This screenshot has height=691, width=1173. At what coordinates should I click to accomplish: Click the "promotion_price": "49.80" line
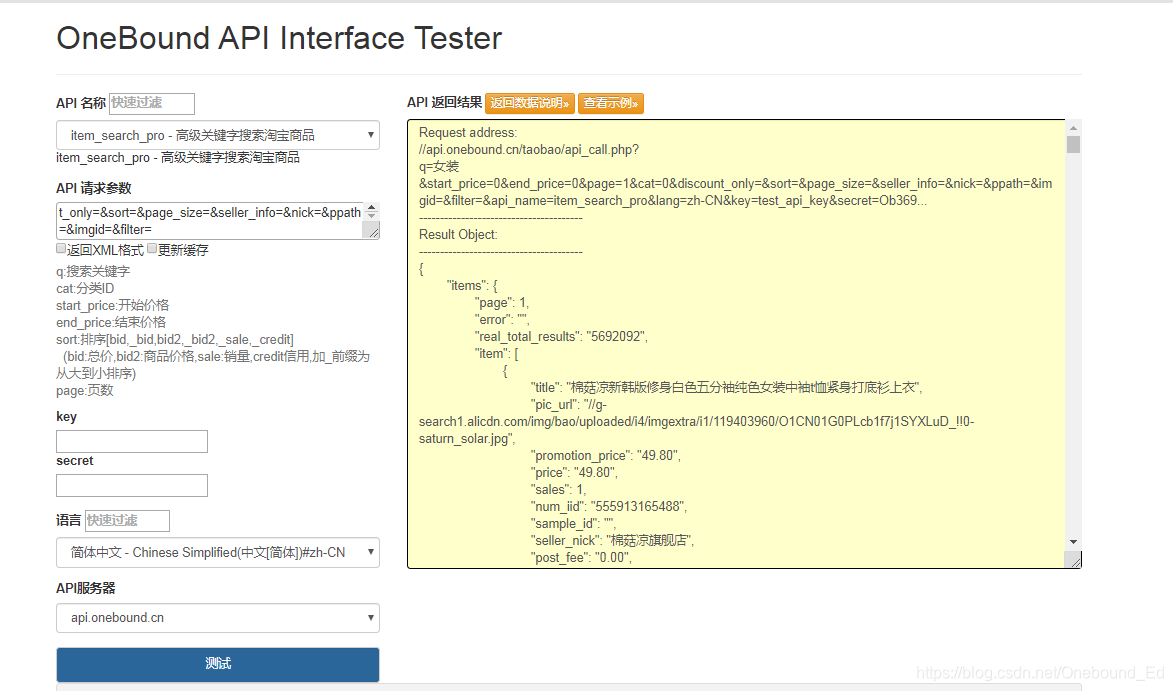(x=606, y=455)
